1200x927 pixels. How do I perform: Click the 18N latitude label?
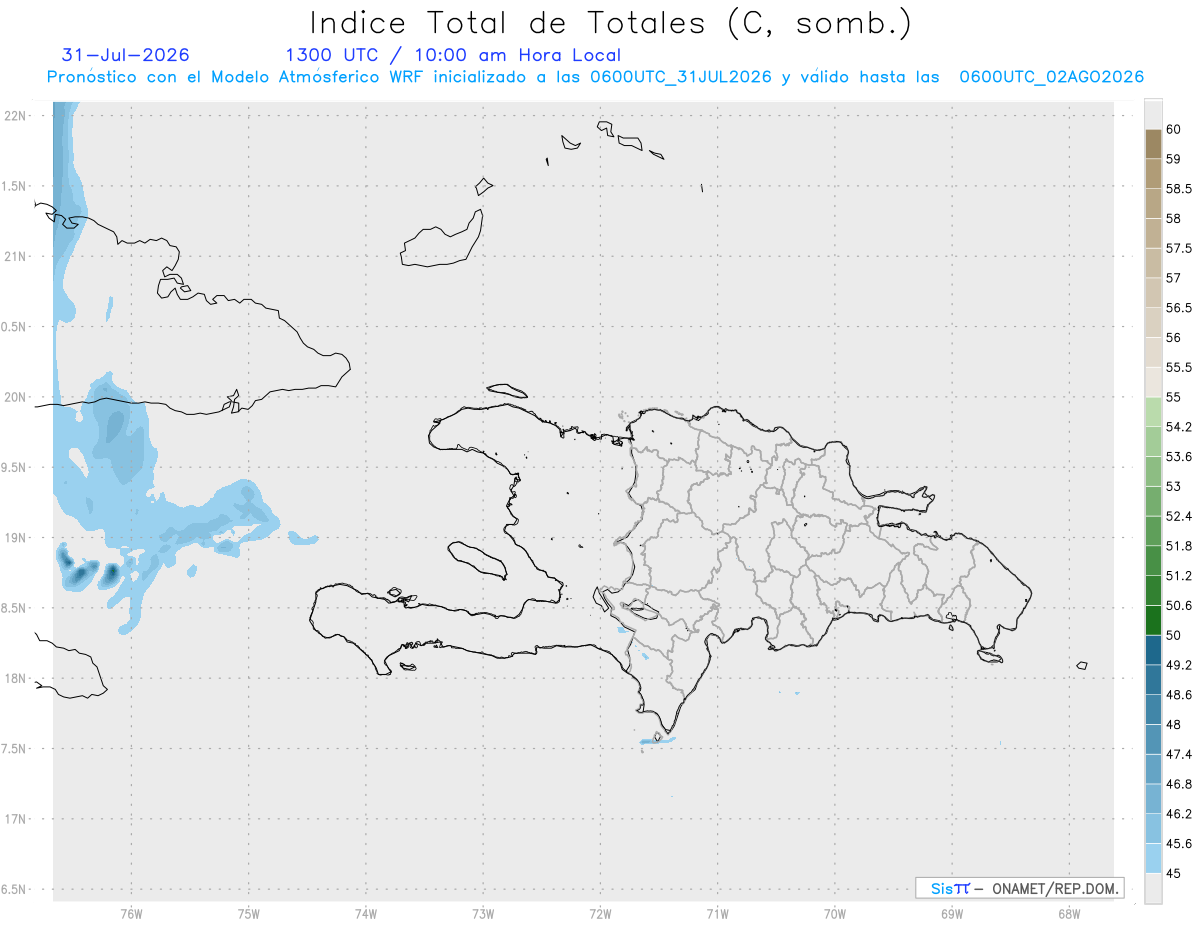coord(14,679)
